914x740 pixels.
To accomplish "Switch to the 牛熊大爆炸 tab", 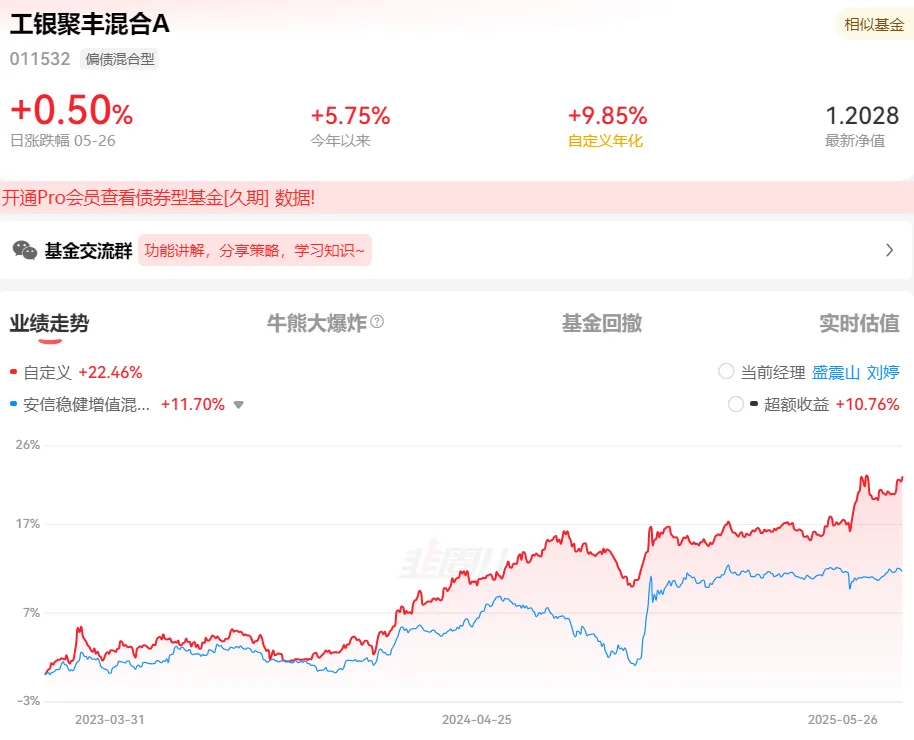I will pos(317,323).
